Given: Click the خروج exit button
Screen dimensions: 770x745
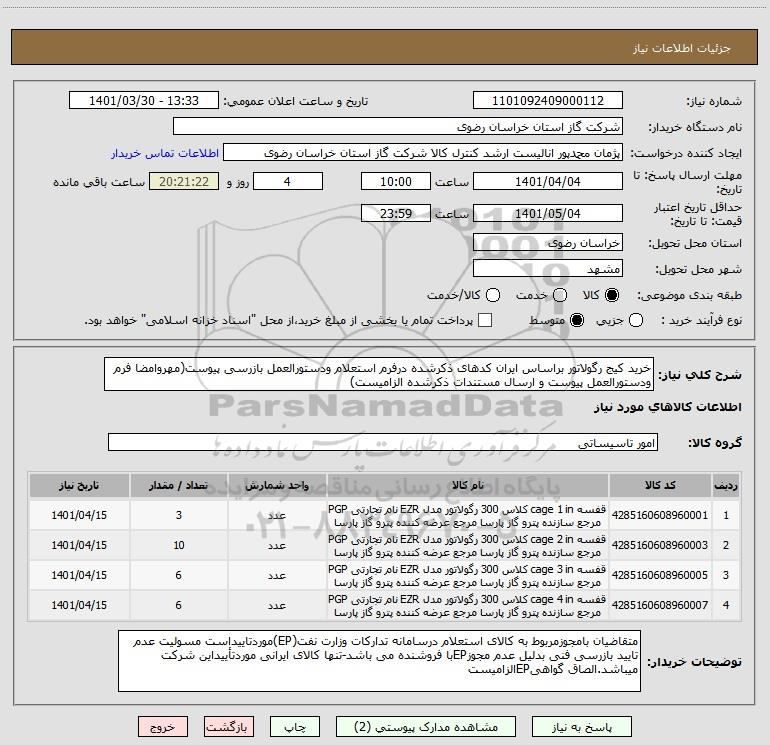Looking at the screenshot, I should (163, 727).
